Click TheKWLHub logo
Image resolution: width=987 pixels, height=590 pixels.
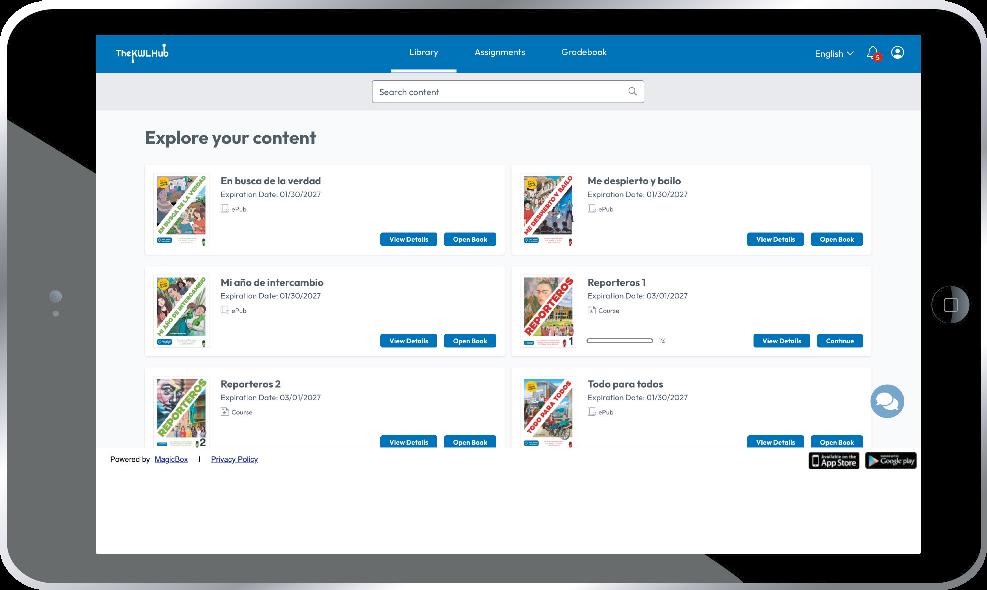[x=142, y=53]
